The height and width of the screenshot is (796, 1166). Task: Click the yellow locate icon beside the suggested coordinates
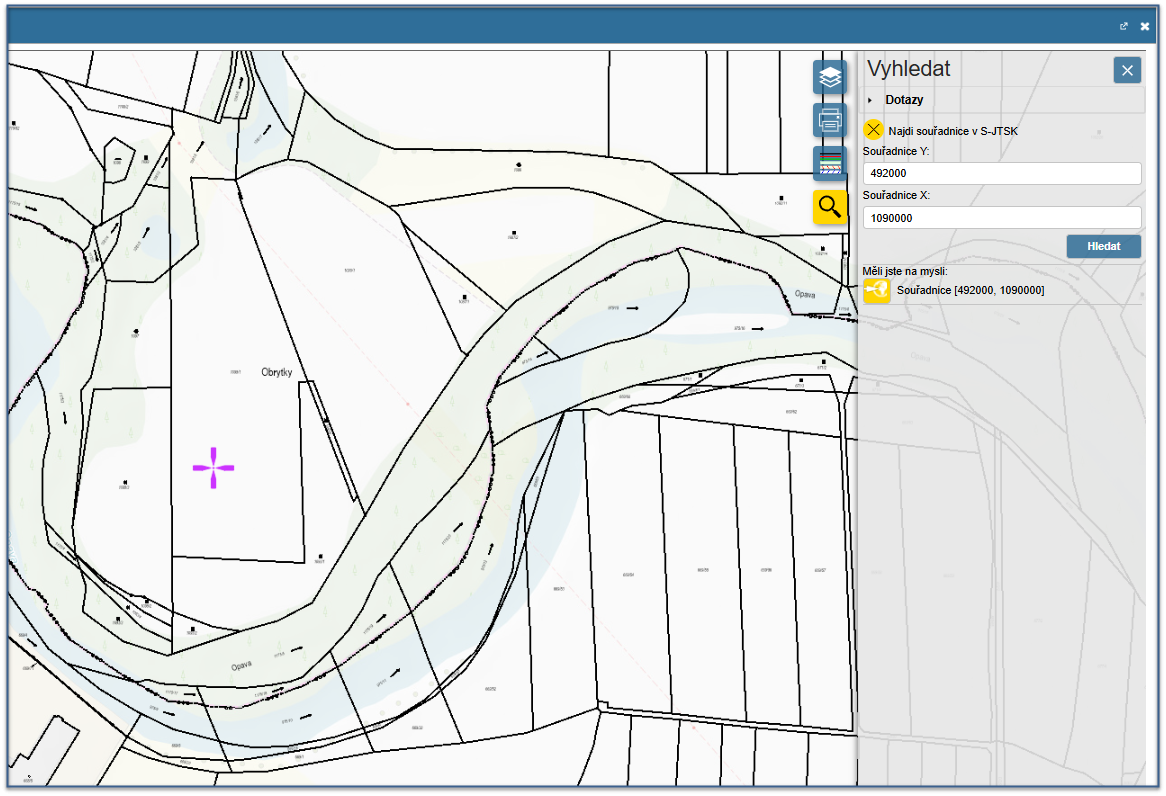pos(877,290)
